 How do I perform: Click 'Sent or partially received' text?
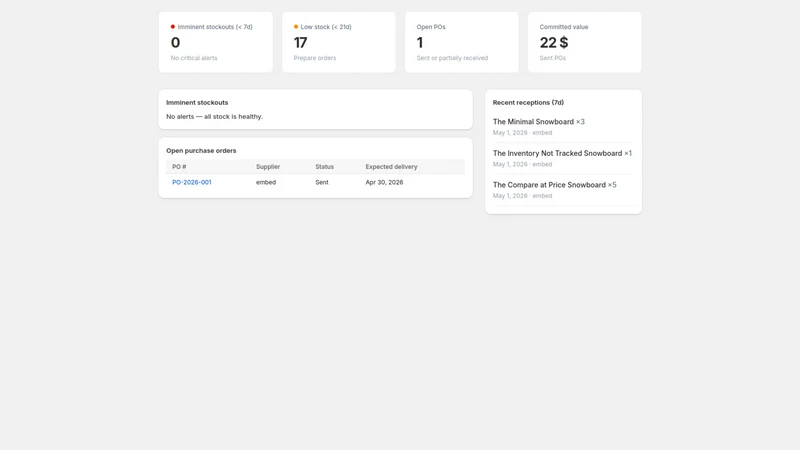452,58
